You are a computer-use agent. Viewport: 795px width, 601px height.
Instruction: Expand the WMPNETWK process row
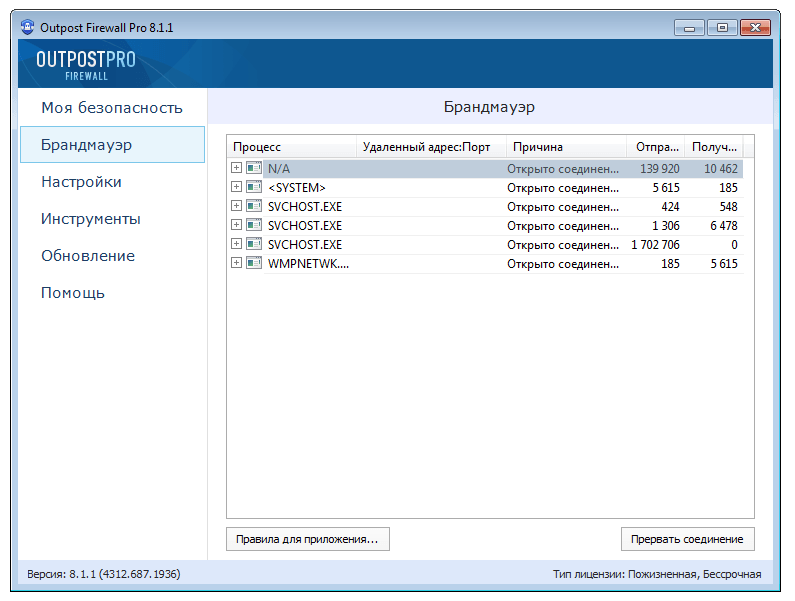tap(236, 263)
